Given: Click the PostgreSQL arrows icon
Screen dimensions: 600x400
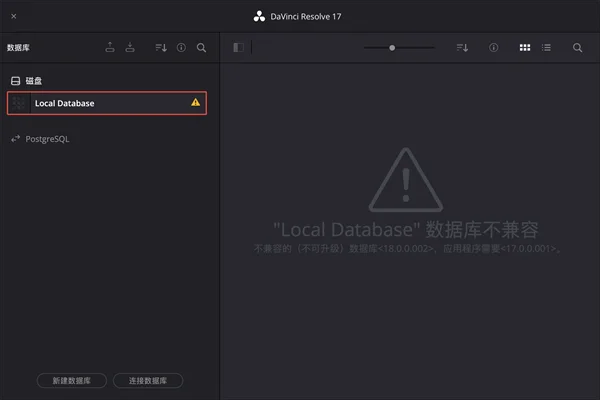Looking at the screenshot, I should 15,139.
